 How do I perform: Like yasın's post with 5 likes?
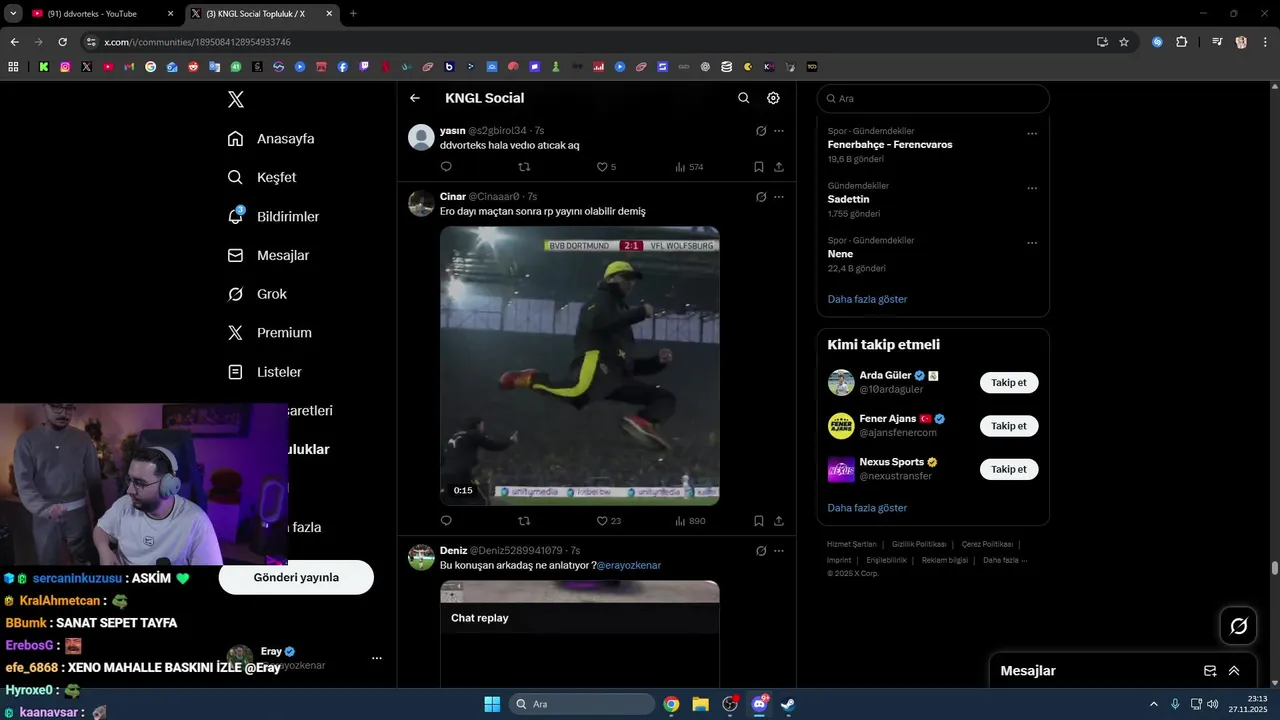pos(606,167)
